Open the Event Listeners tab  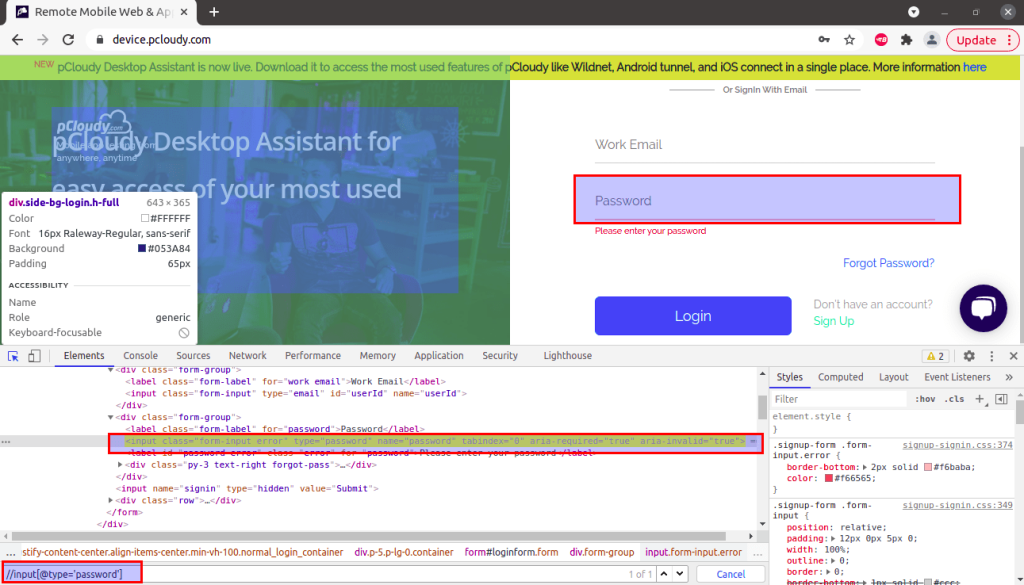pos(957,377)
